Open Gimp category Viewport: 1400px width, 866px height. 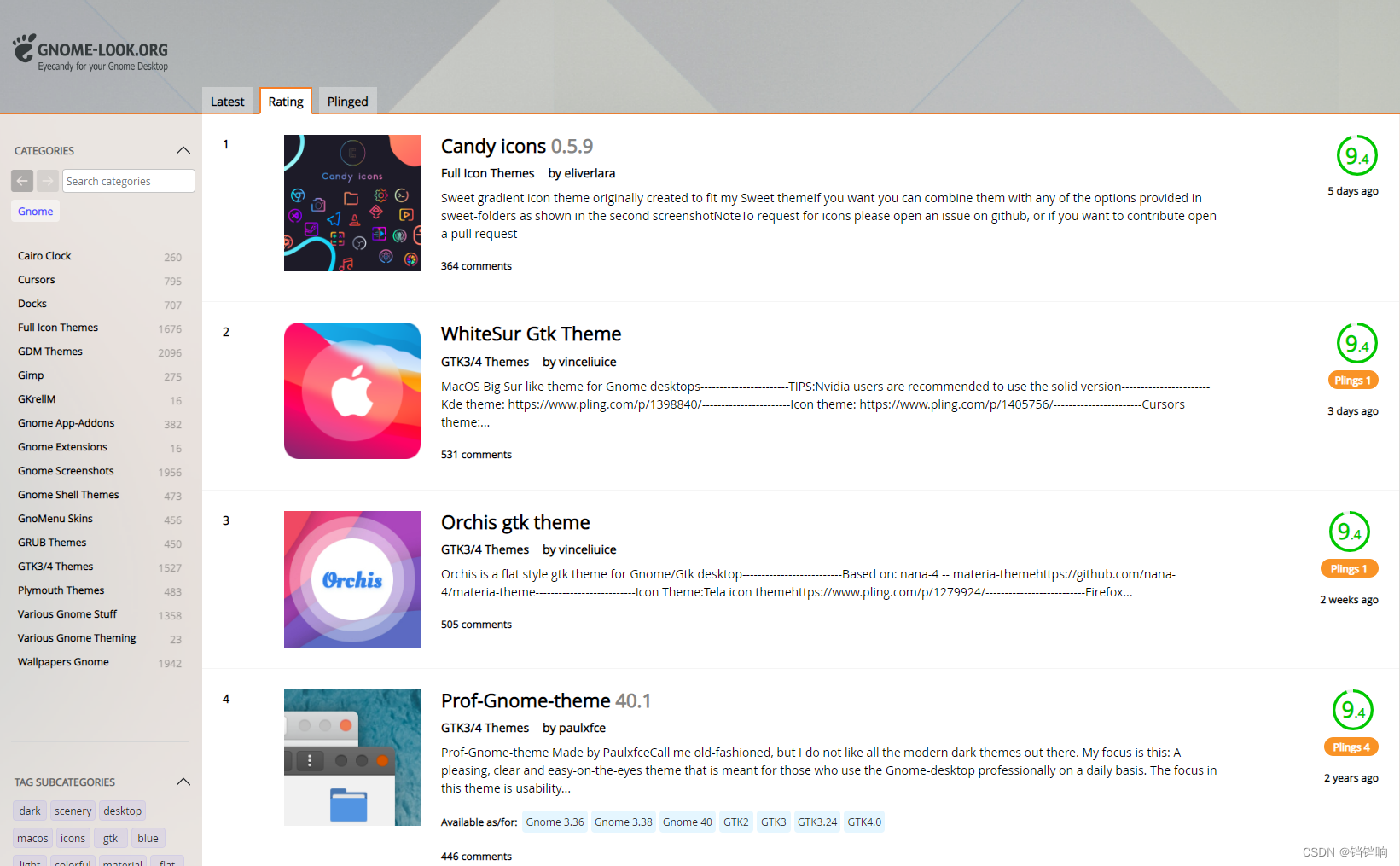click(x=31, y=375)
